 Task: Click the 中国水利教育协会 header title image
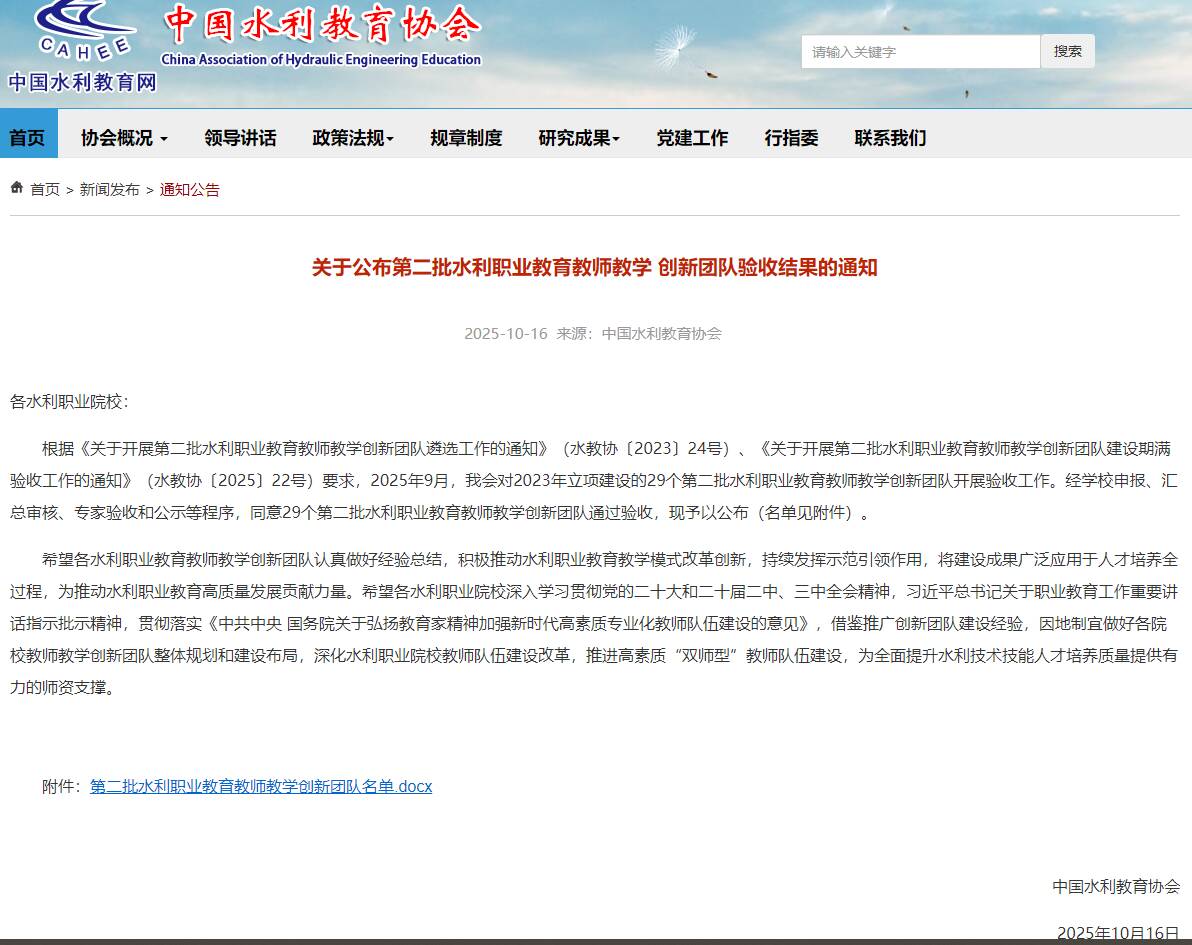pyautogui.click(x=321, y=35)
